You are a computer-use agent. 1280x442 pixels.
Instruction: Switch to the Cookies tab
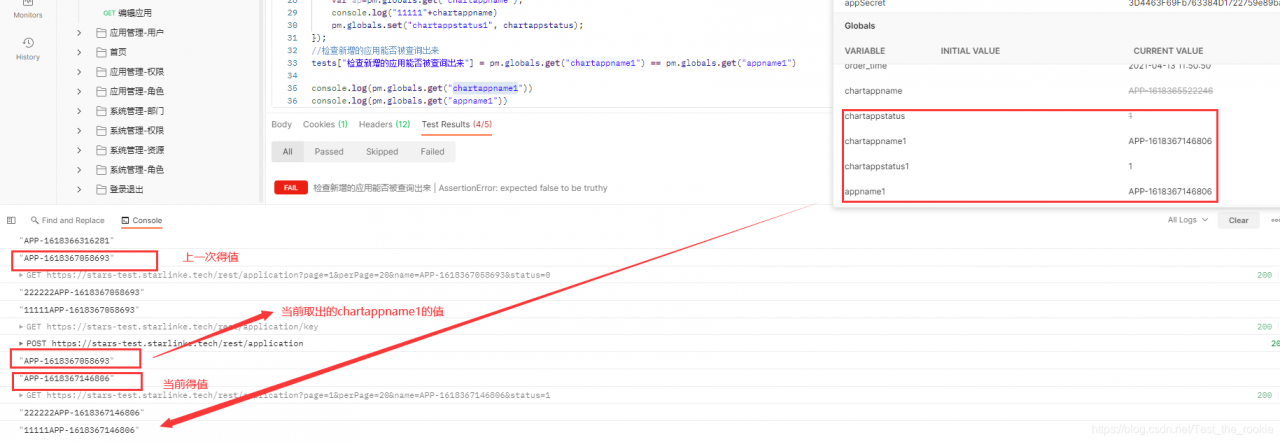tap(325, 124)
